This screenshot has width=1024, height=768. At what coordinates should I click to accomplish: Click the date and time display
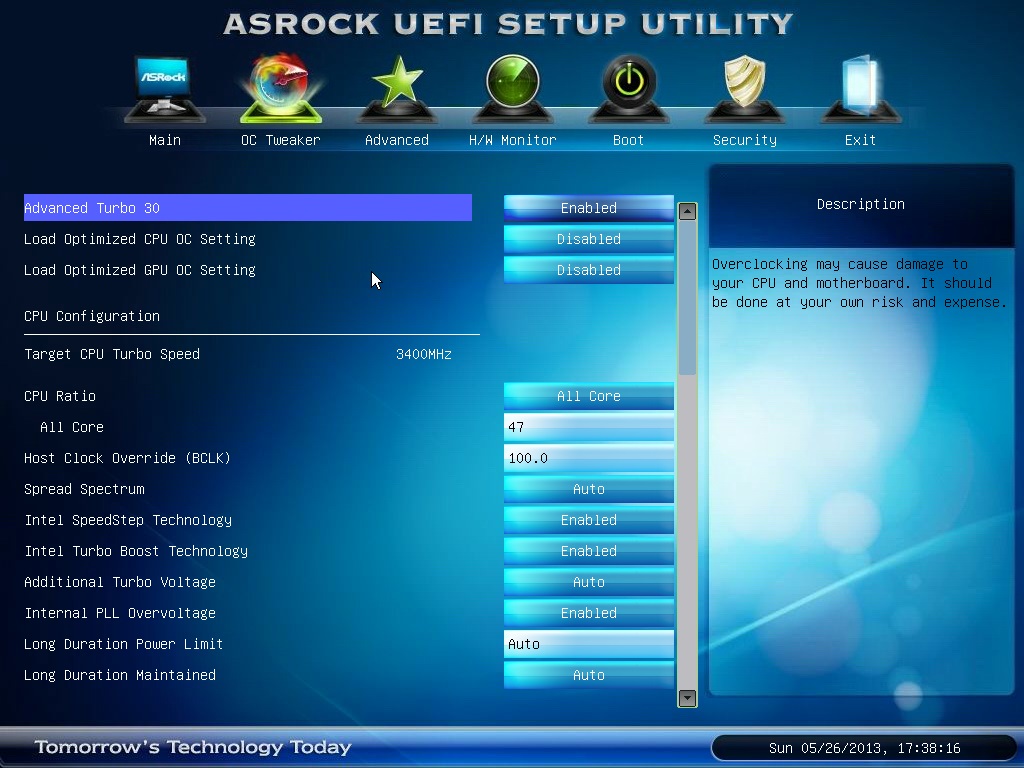[x=865, y=748]
